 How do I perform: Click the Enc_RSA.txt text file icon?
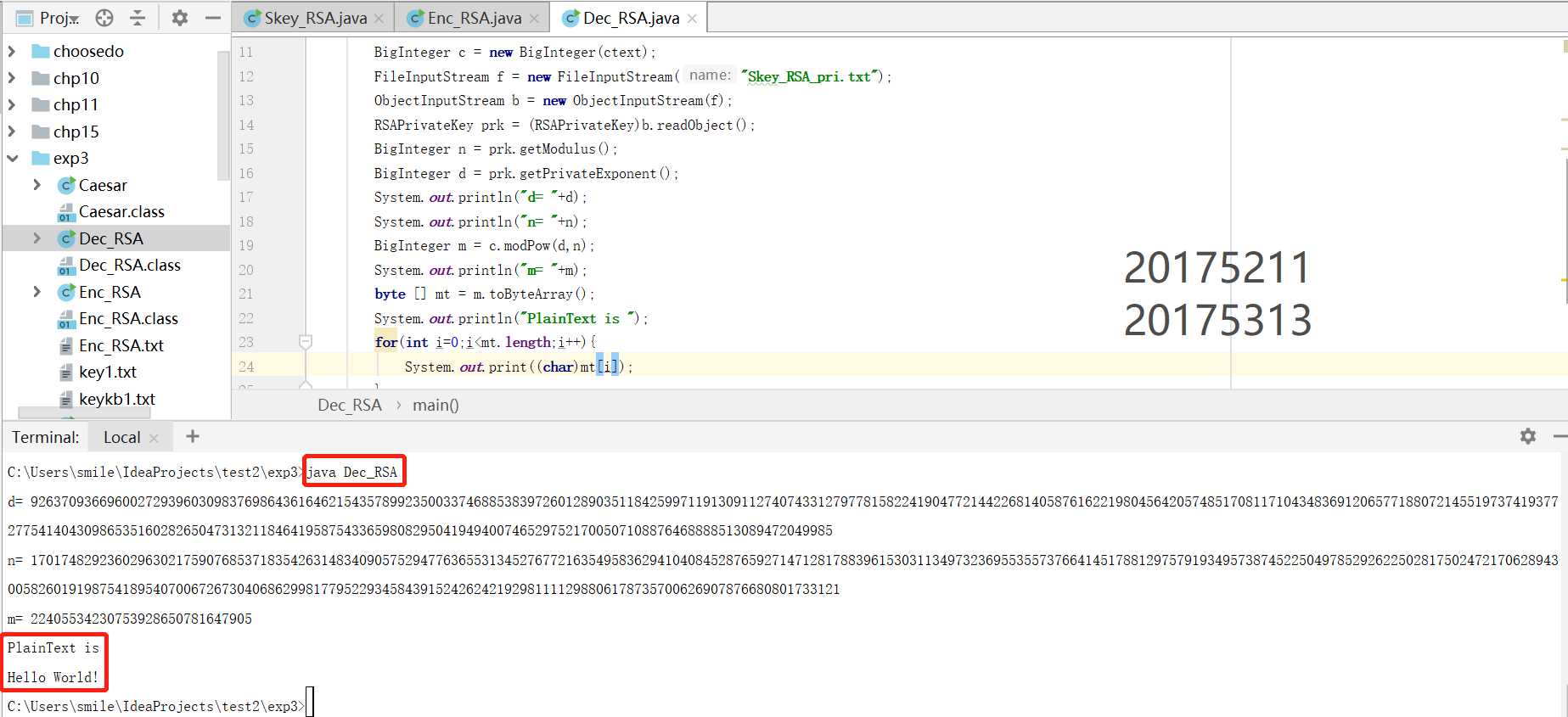tap(66, 346)
